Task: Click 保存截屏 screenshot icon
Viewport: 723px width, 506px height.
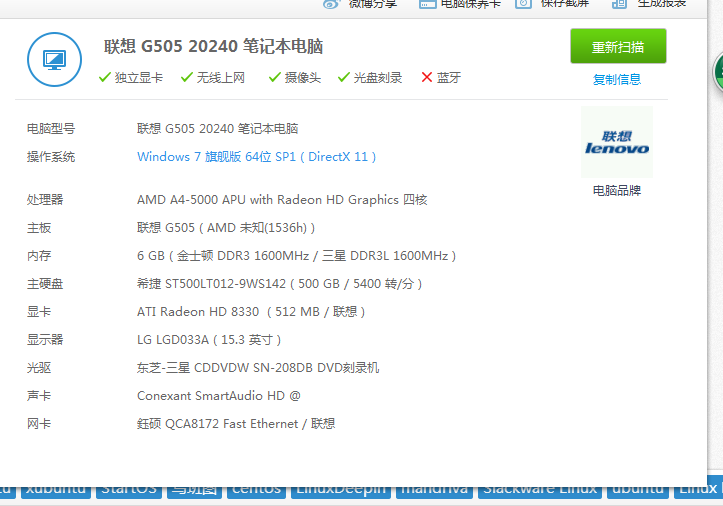Action: [x=523, y=4]
